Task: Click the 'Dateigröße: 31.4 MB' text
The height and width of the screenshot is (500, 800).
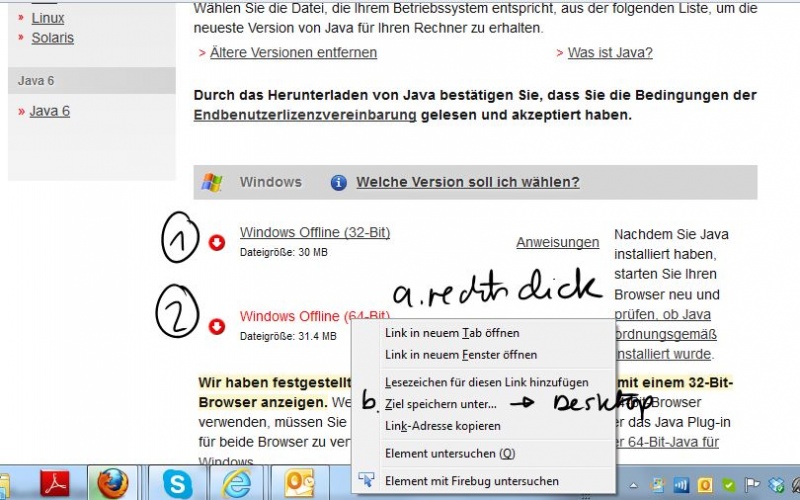Action: tap(288, 336)
